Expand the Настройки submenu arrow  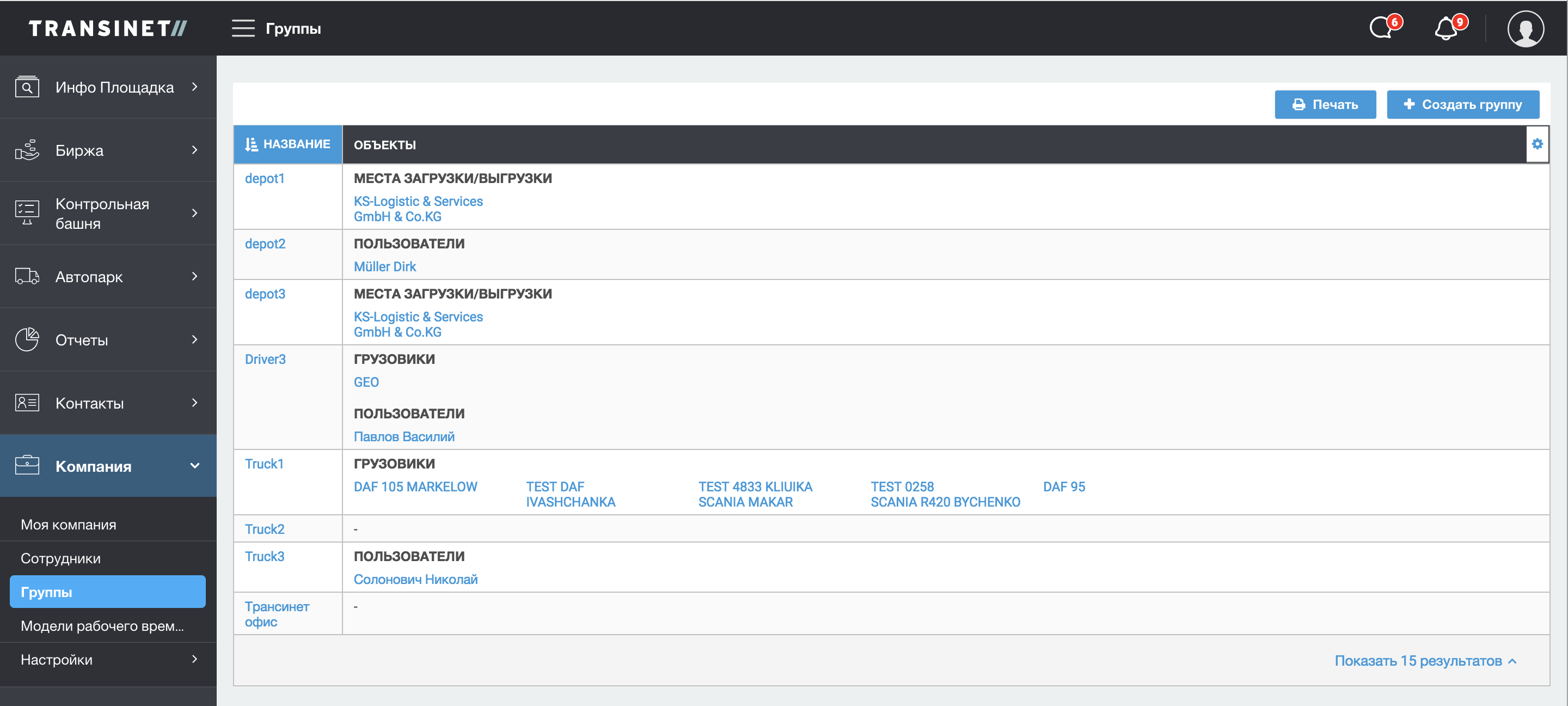(x=195, y=659)
